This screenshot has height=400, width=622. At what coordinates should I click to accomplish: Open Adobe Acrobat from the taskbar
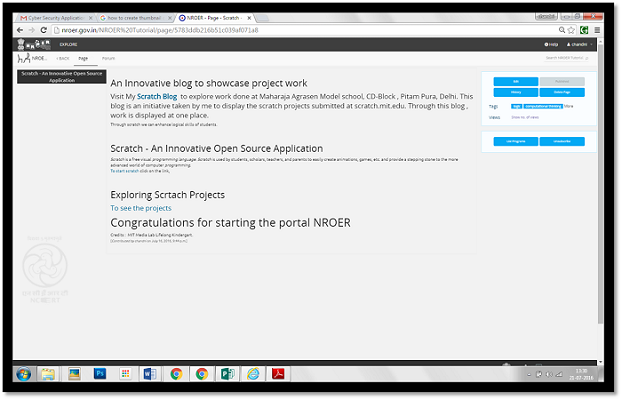278,374
